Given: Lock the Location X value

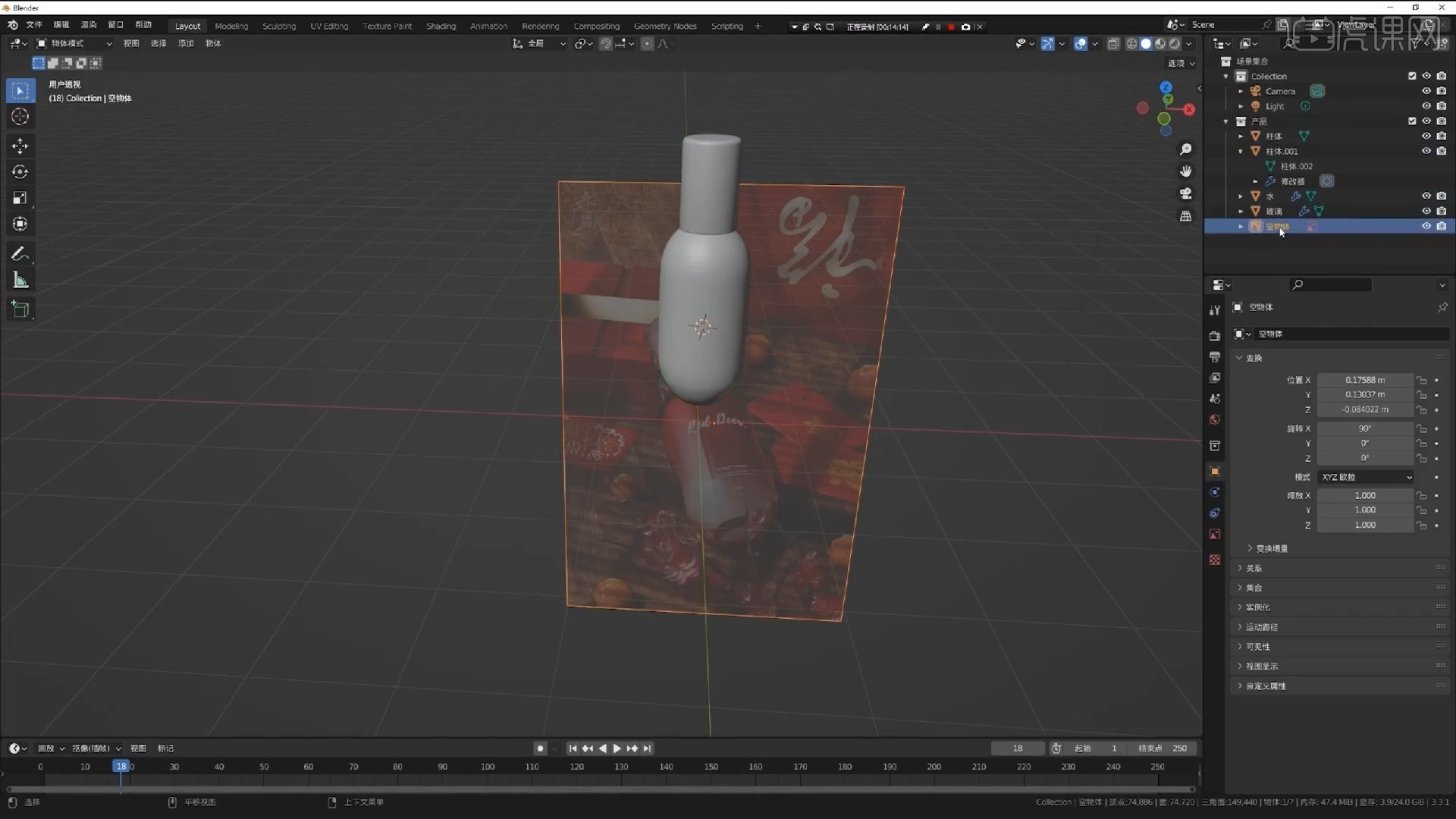Looking at the screenshot, I should click(x=1423, y=381).
